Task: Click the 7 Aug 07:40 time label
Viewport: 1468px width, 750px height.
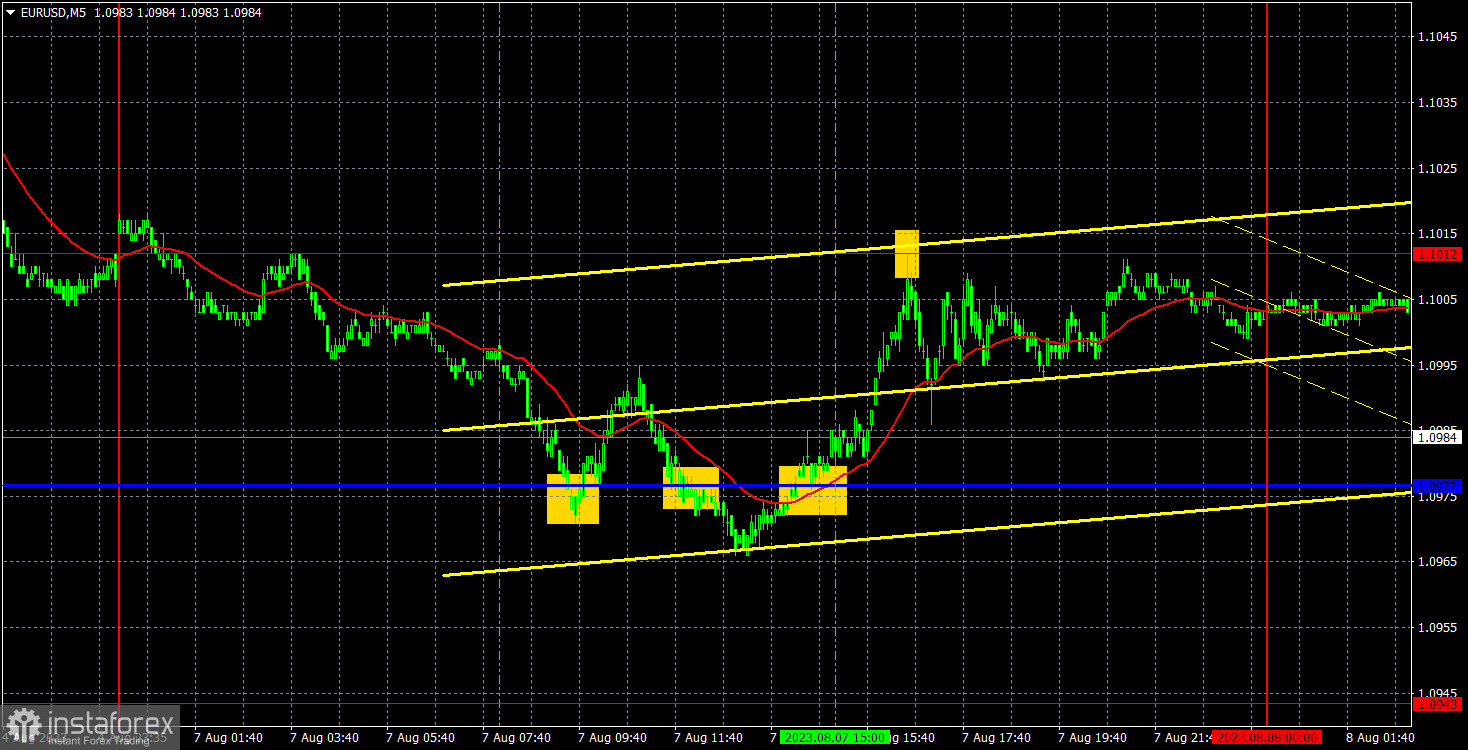Action: tap(517, 738)
